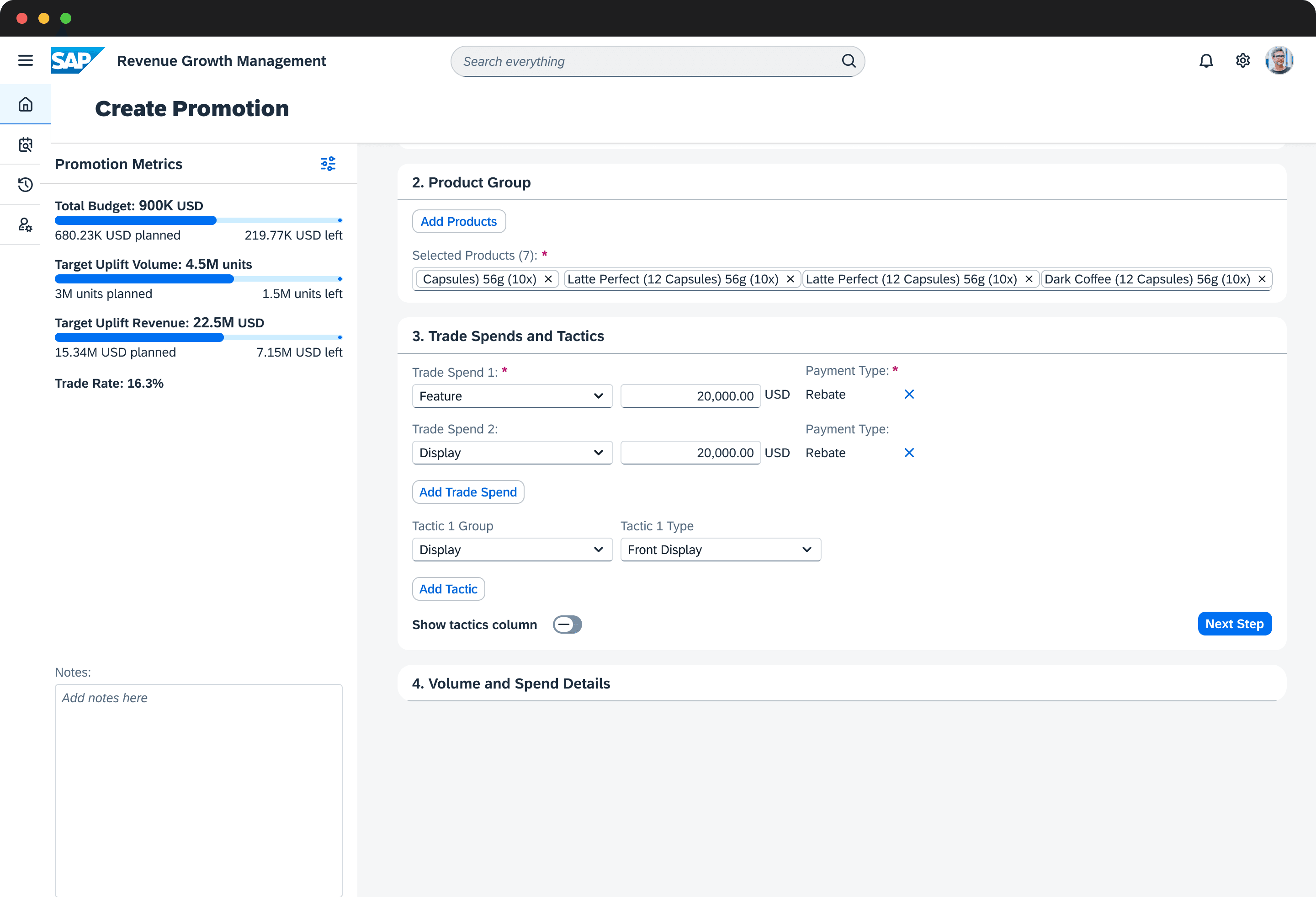
Task: Delete Trade Spend 1 row
Action: coord(909,395)
